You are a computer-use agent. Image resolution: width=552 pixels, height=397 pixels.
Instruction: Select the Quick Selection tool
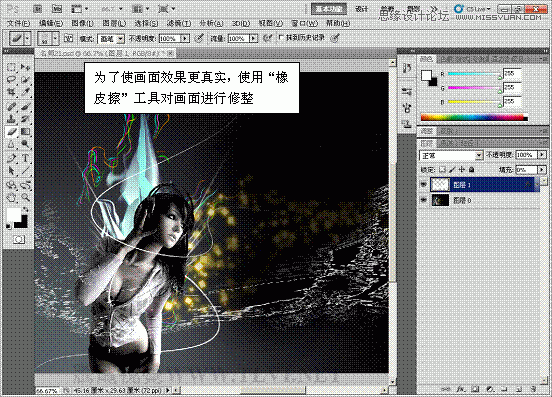tap(25, 80)
